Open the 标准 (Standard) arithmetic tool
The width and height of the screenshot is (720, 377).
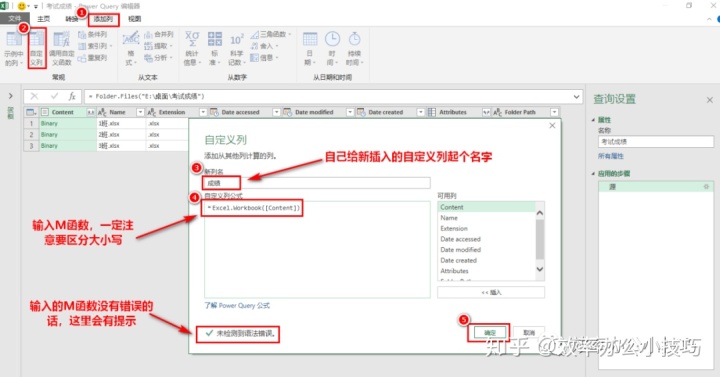(214, 48)
